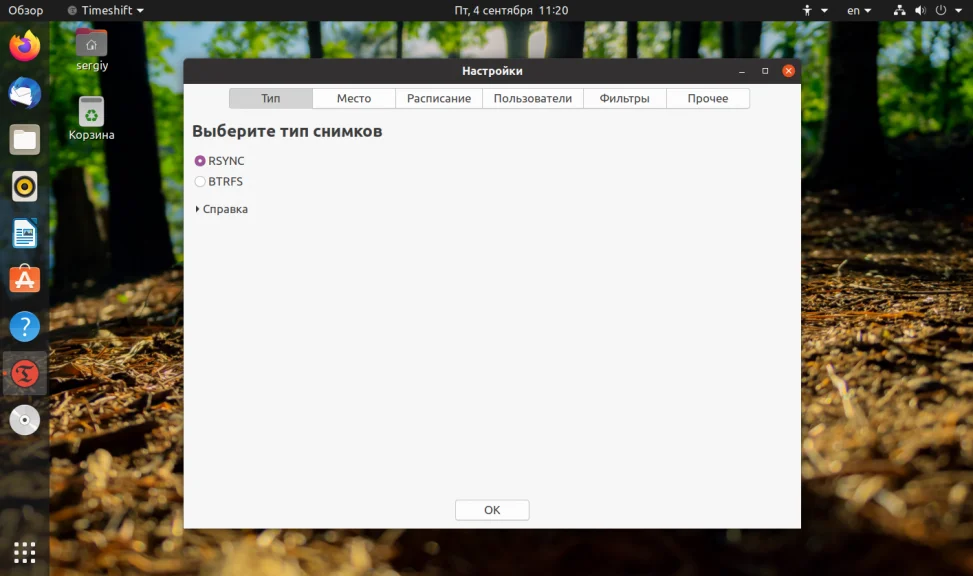Switch to the Тип tab
Viewport: 973px width, 576px height.
(x=271, y=99)
